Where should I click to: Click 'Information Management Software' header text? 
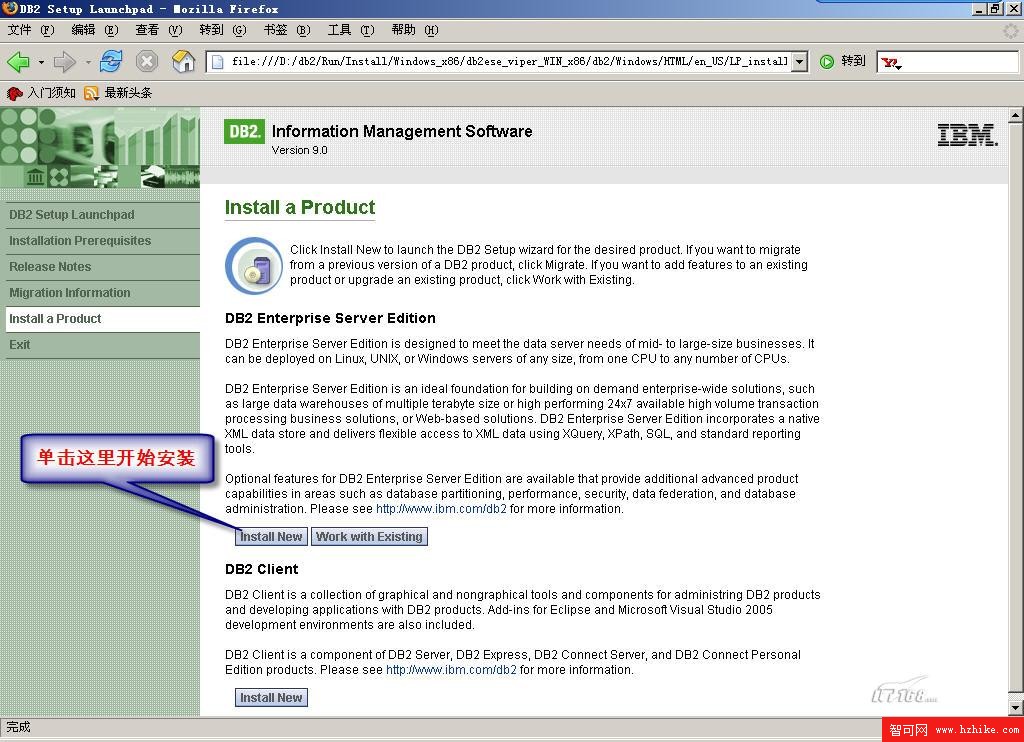(x=402, y=131)
